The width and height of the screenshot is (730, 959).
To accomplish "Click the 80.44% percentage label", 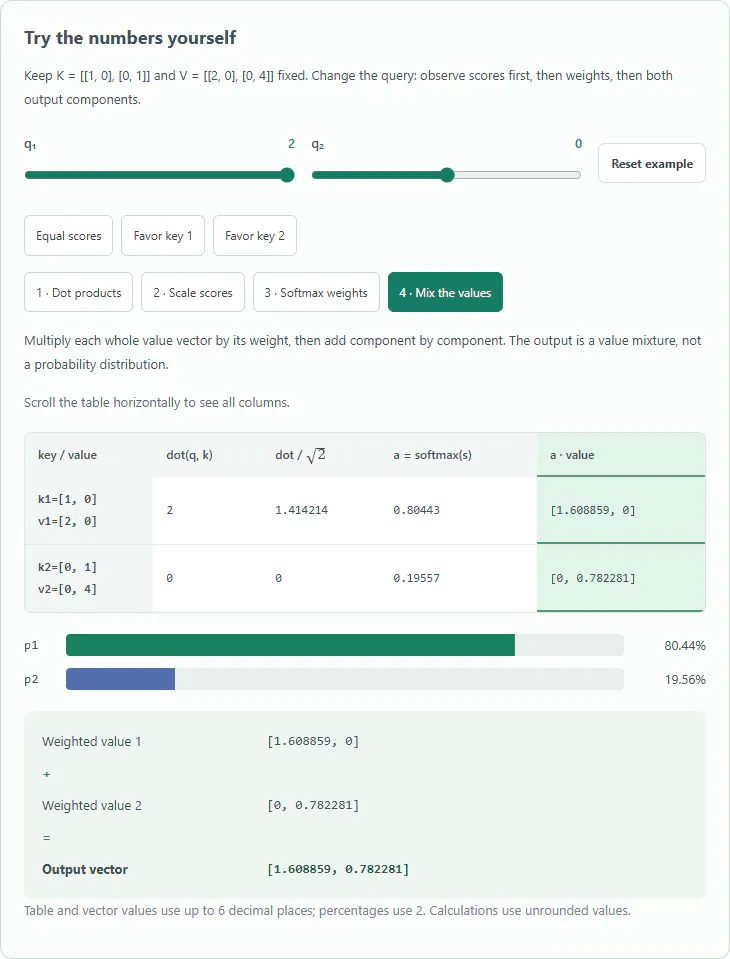I will (685, 645).
